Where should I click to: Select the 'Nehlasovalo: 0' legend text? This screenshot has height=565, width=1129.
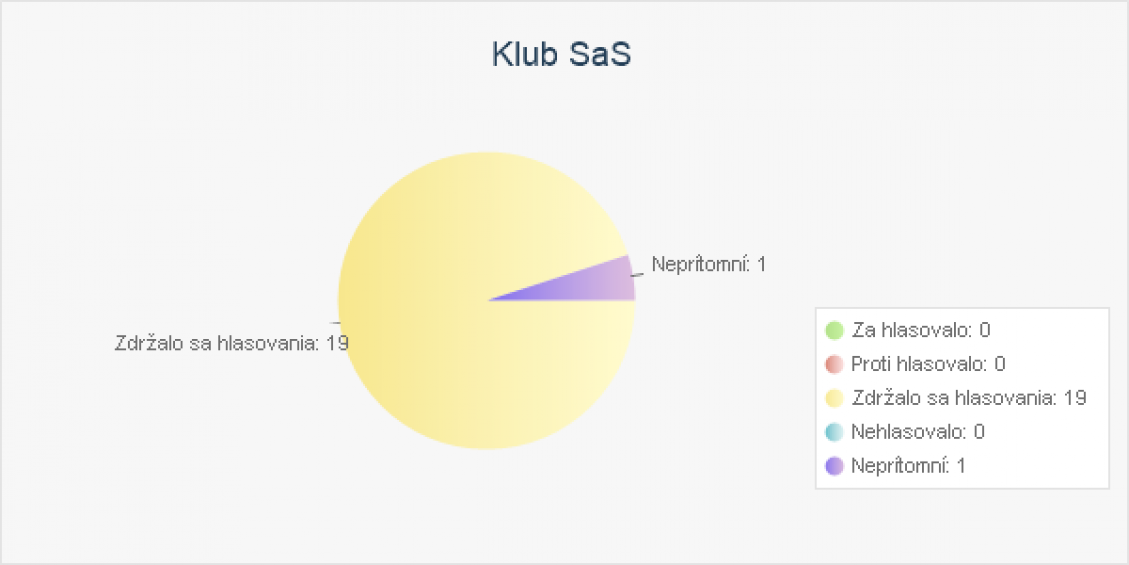918,432
